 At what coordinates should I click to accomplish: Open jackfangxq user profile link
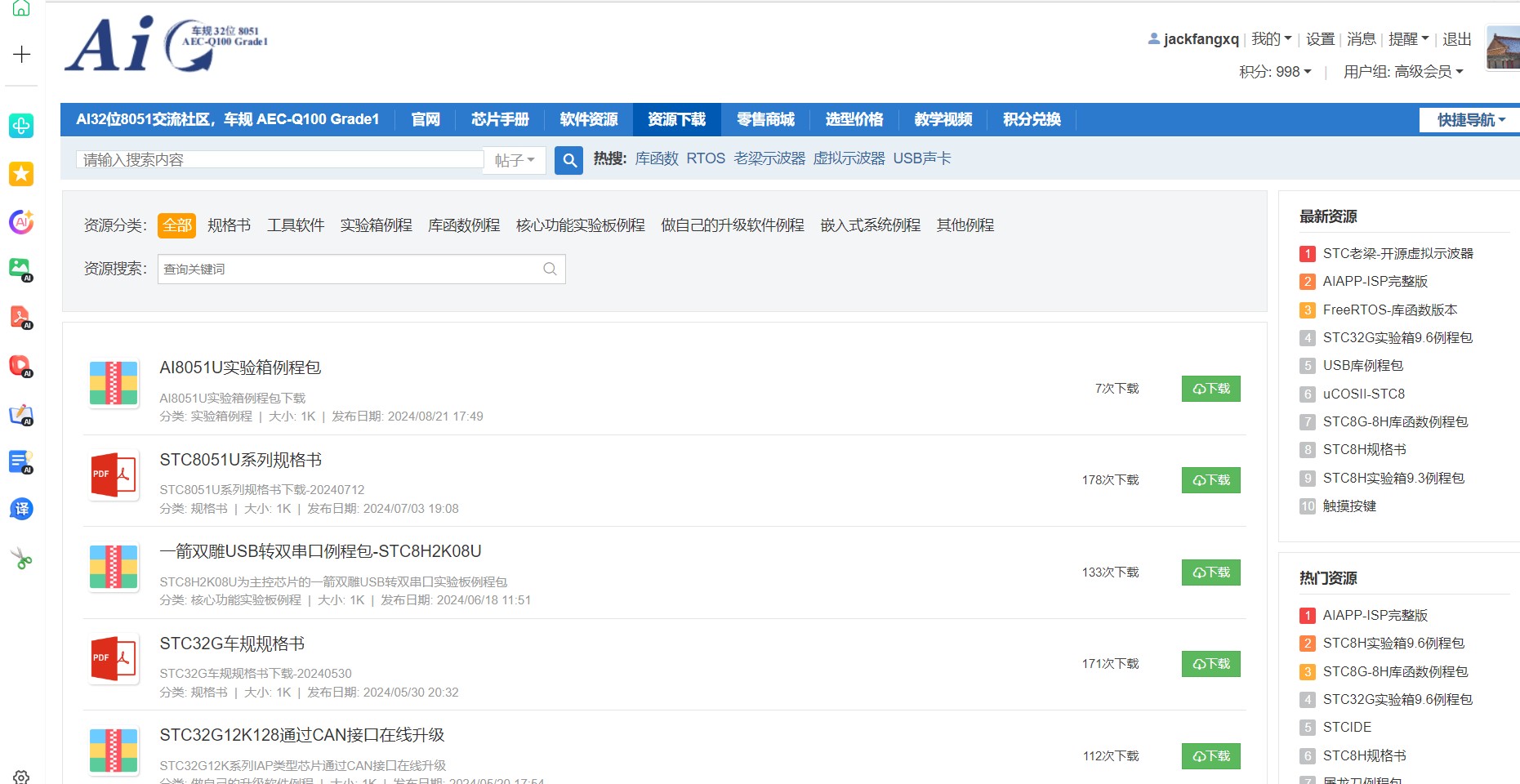coord(1201,38)
